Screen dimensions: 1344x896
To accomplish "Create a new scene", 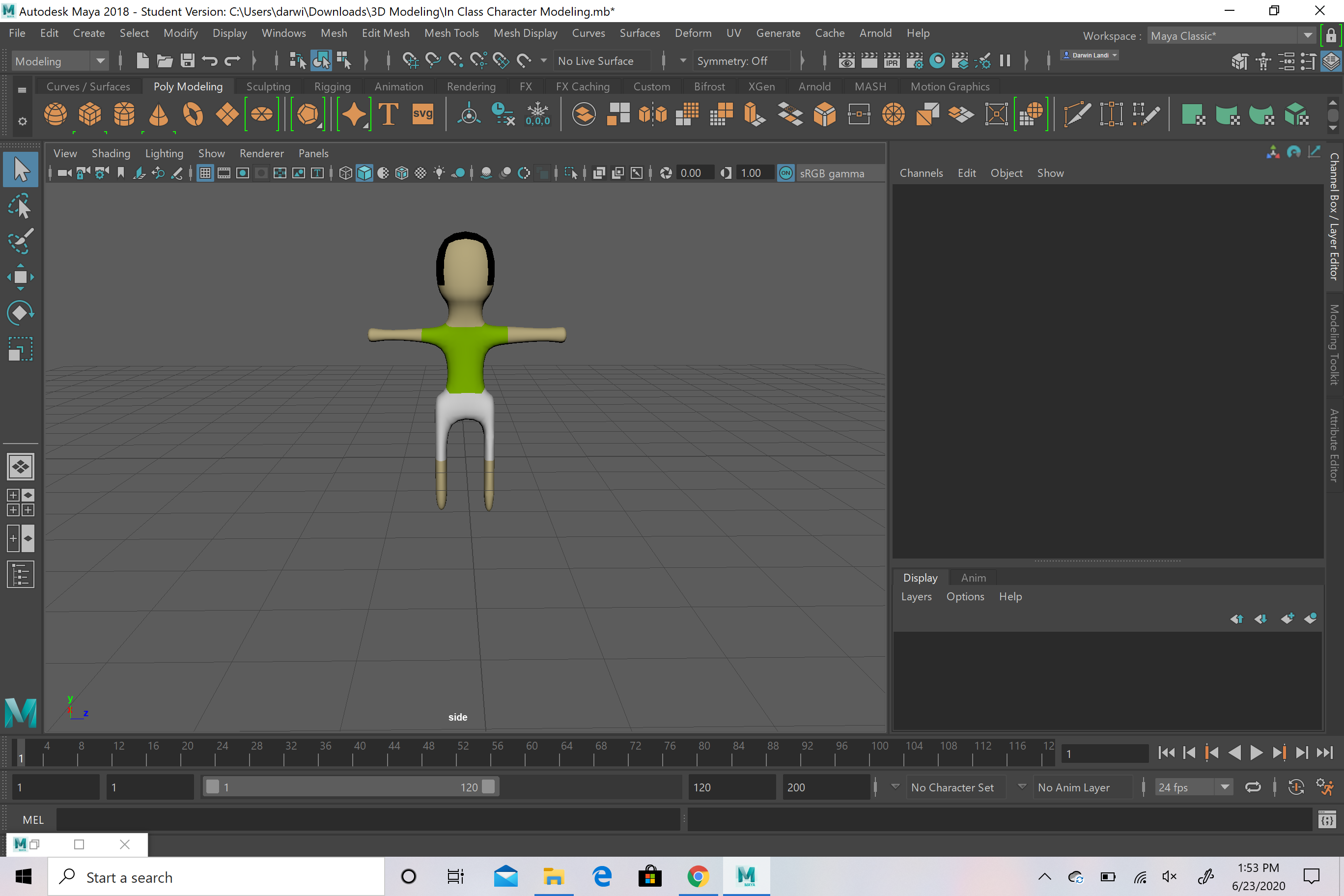I will (142, 60).
